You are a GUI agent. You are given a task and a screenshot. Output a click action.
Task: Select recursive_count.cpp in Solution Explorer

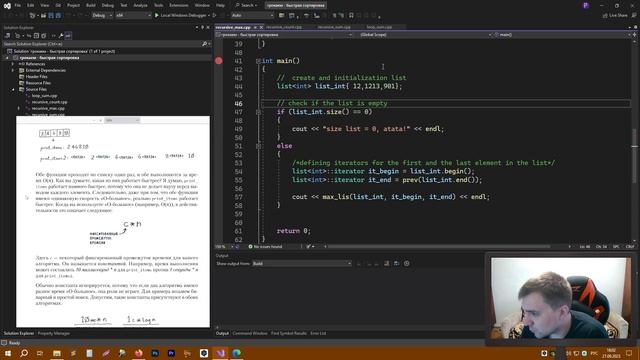click(49, 102)
